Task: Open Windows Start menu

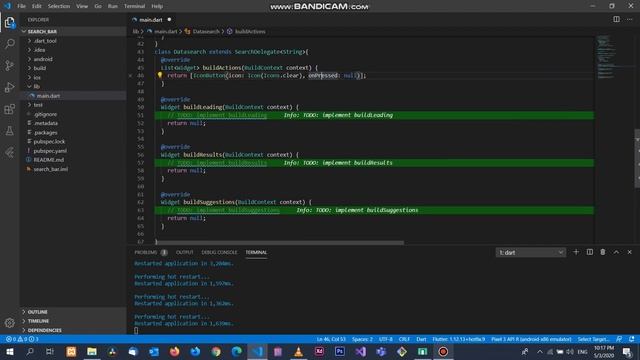Action: click(x=9, y=351)
